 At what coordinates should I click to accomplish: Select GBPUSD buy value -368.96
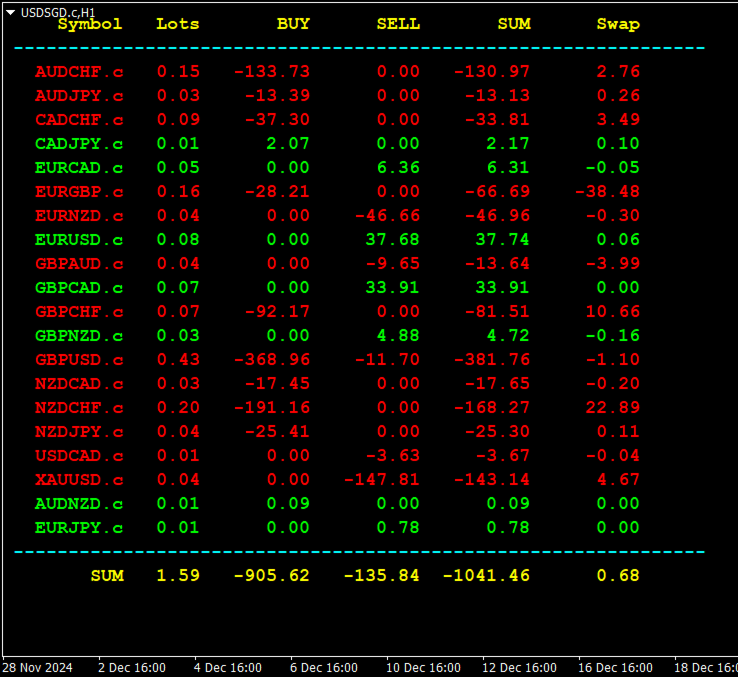coord(272,360)
